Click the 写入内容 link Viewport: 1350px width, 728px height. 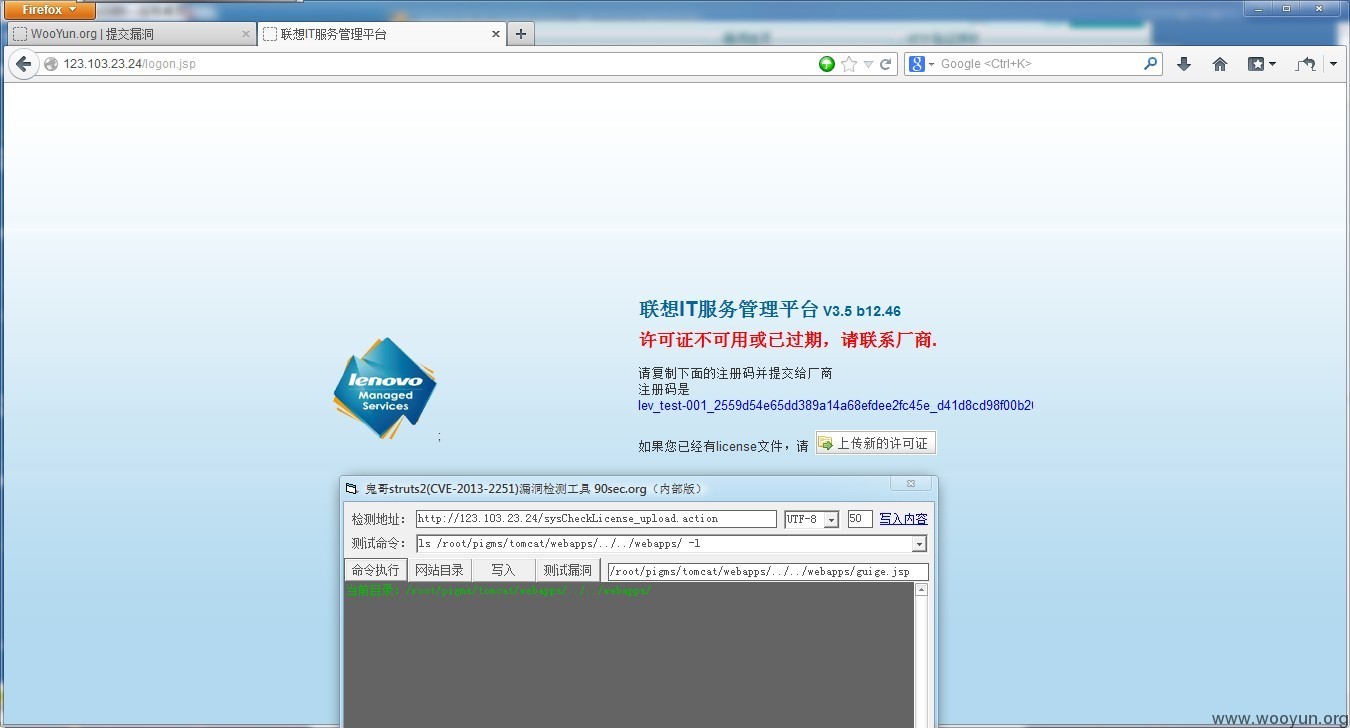(903, 519)
